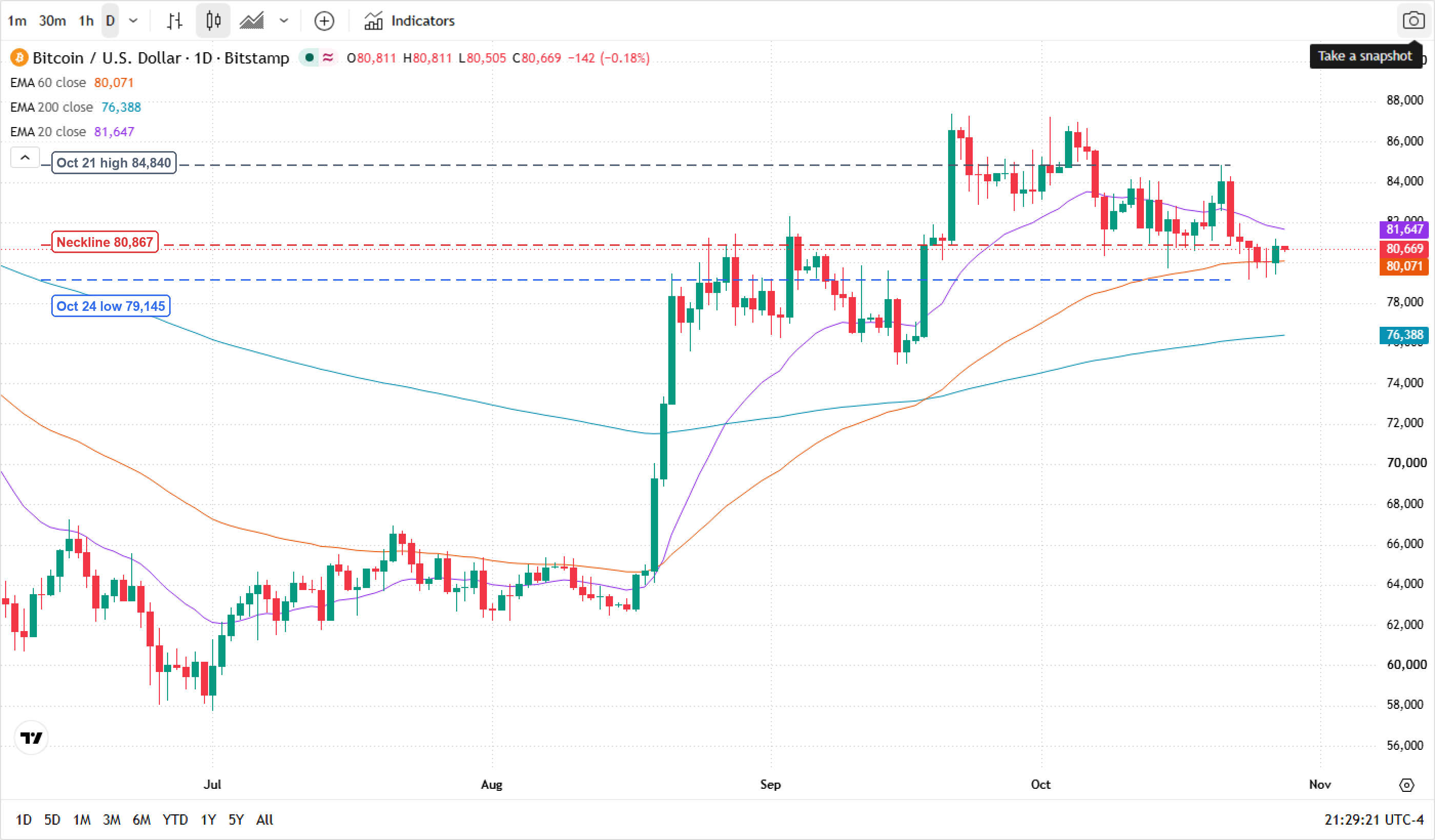Open chart settings gear near time axis
Screen dimensions: 1435x840
[x=1406, y=785]
